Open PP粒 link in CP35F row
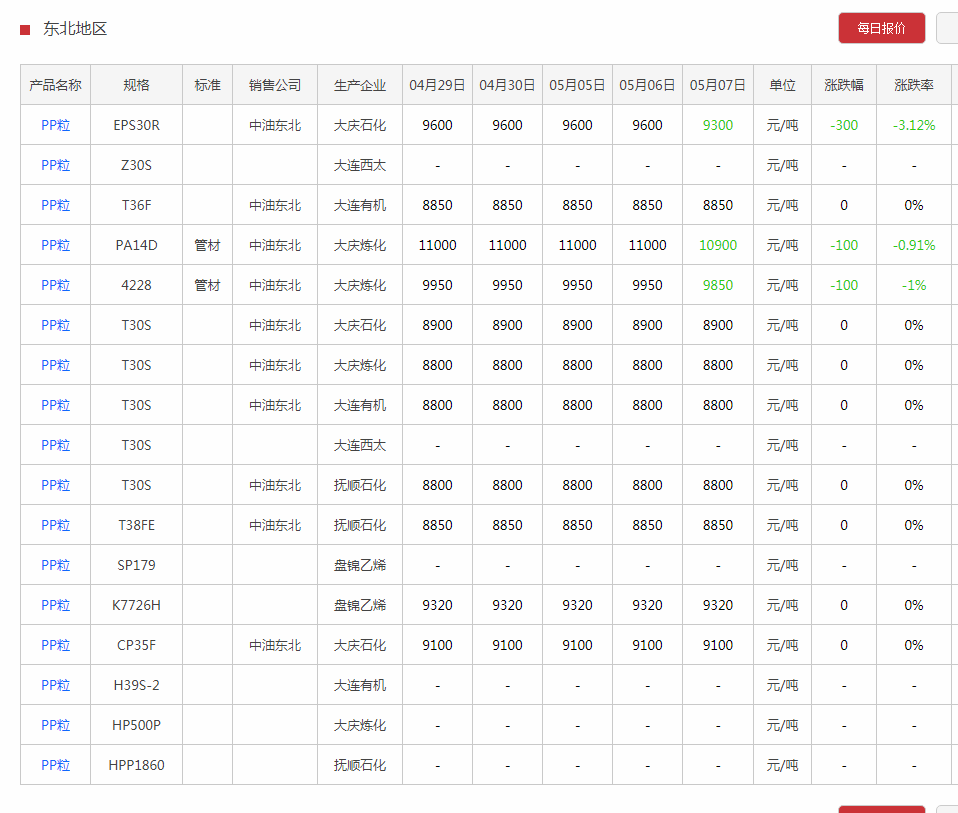Screen dimensions: 958x813 [x=56, y=645]
